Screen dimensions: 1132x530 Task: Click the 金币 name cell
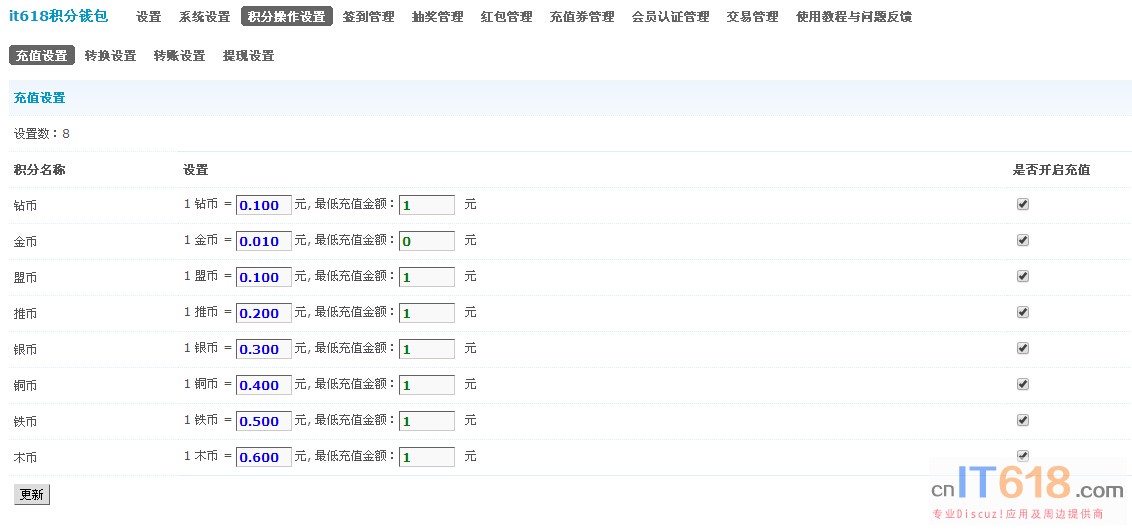click(x=25, y=242)
